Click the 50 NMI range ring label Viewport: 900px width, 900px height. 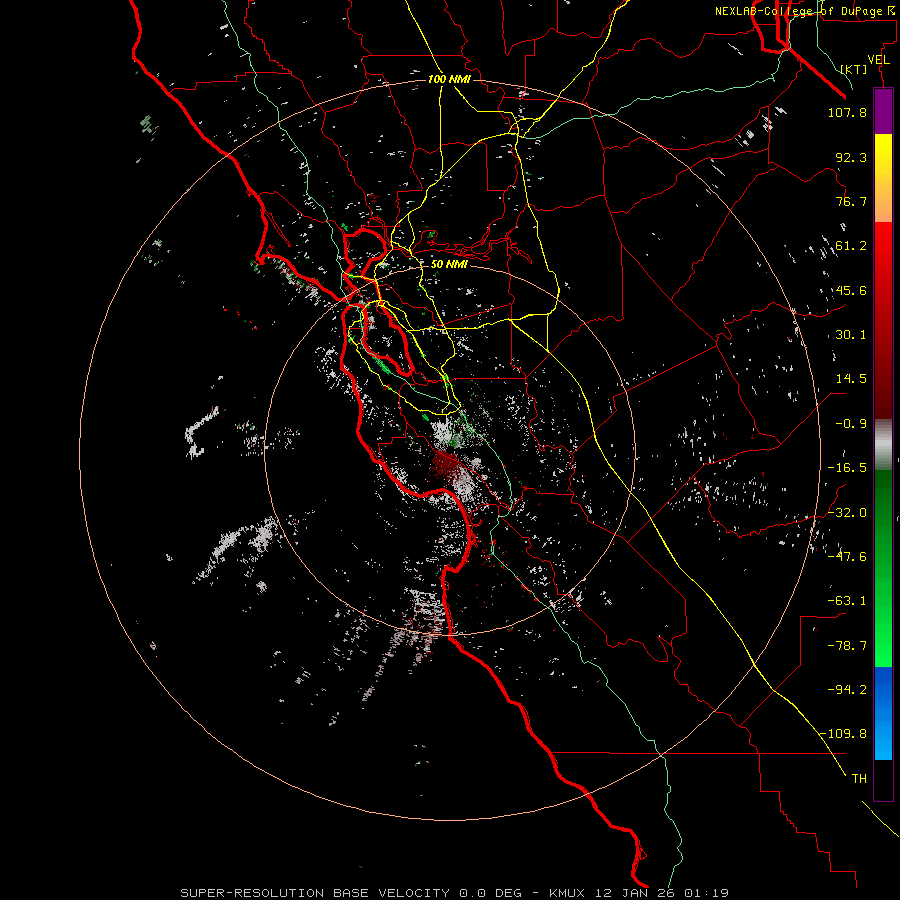[449, 265]
